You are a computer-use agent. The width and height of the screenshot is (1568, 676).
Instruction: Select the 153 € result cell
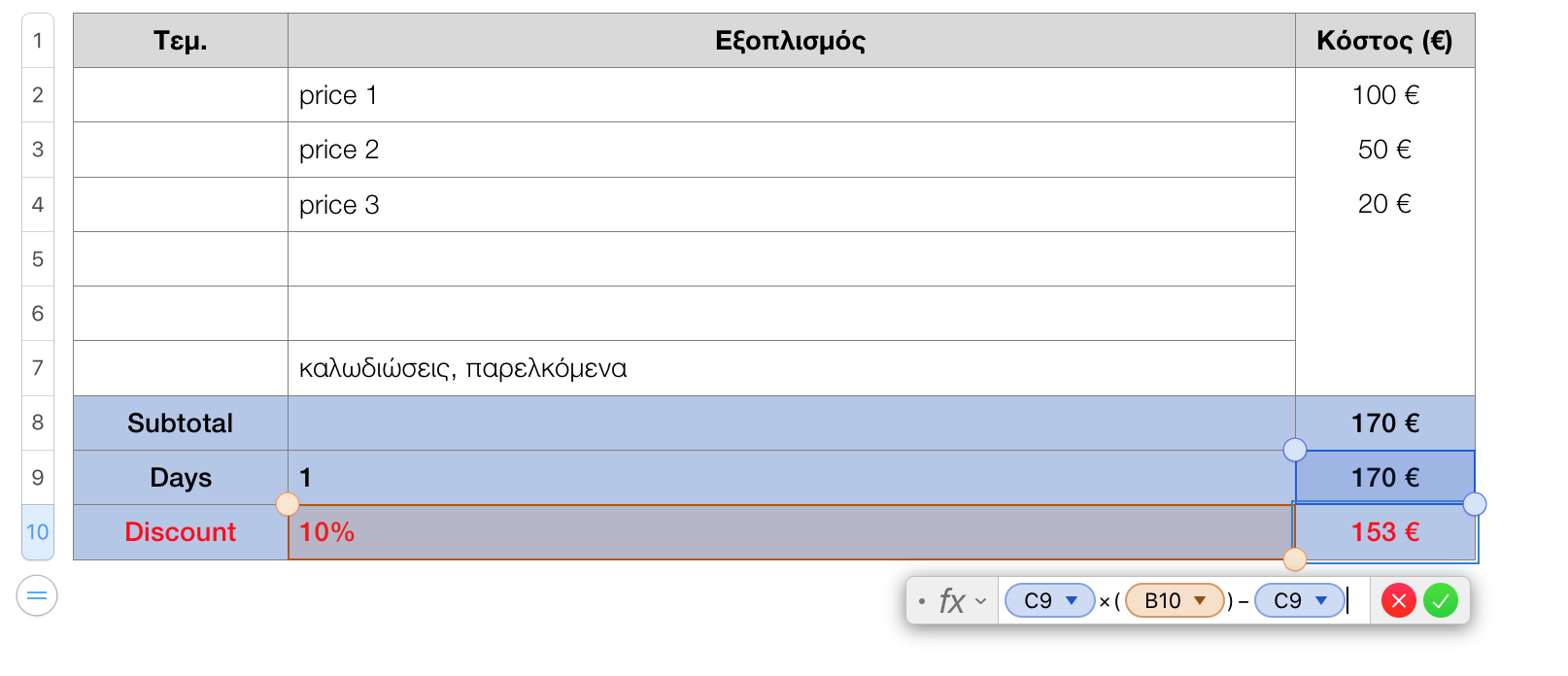1385,532
